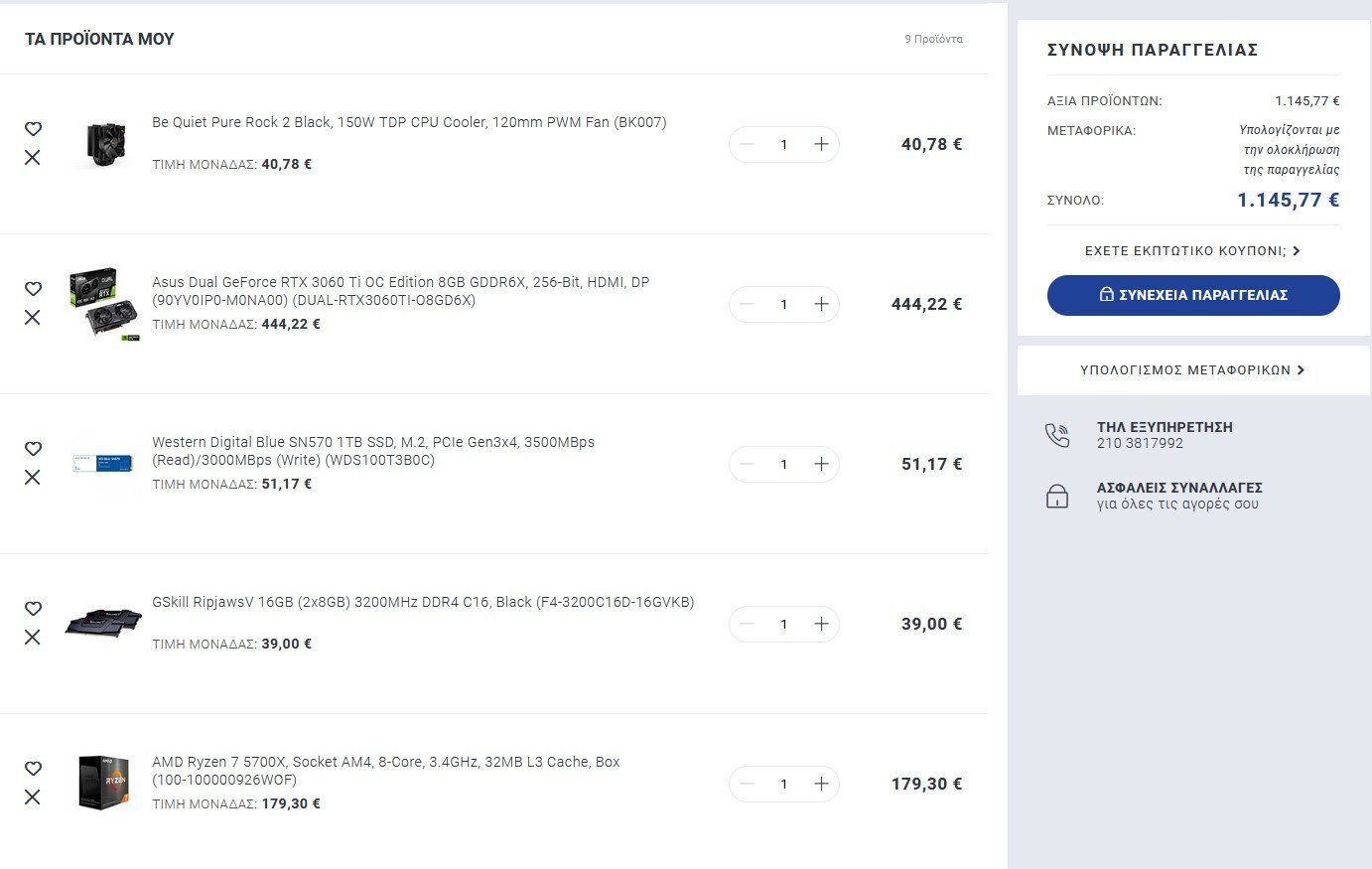Remove Be Quiet Pure Rock cooler from cart
This screenshot has height=869, width=1372.
point(33,158)
